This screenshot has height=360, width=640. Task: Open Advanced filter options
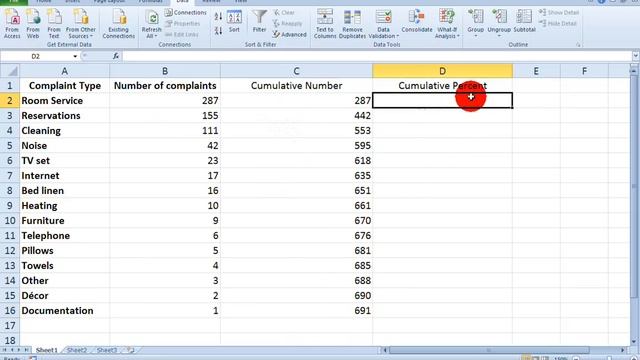289,35
